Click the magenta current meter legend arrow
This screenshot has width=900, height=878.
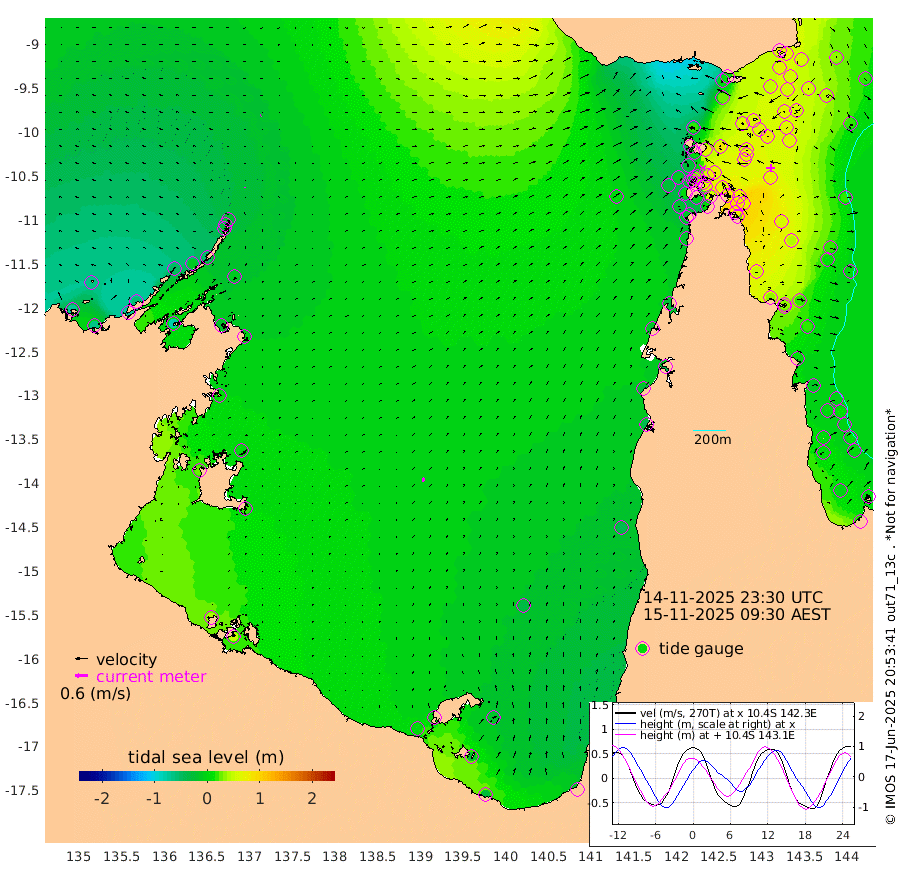pos(82,676)
